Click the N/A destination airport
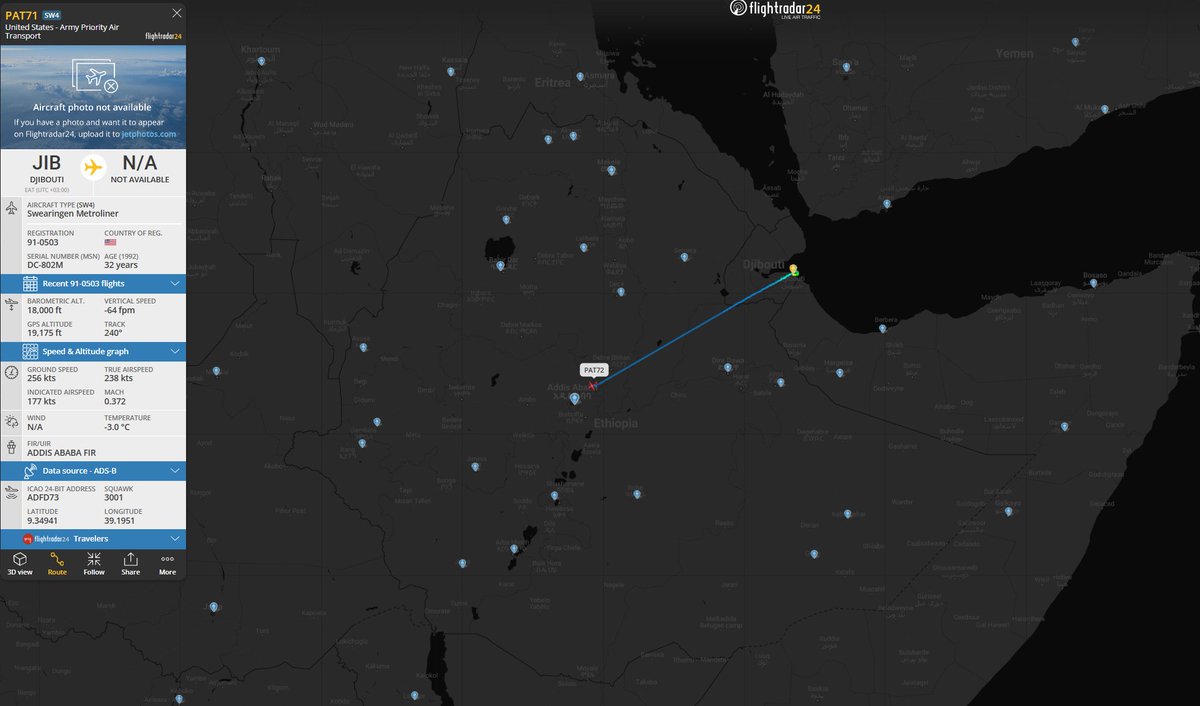1200x706 pixels. coord(139,169)
